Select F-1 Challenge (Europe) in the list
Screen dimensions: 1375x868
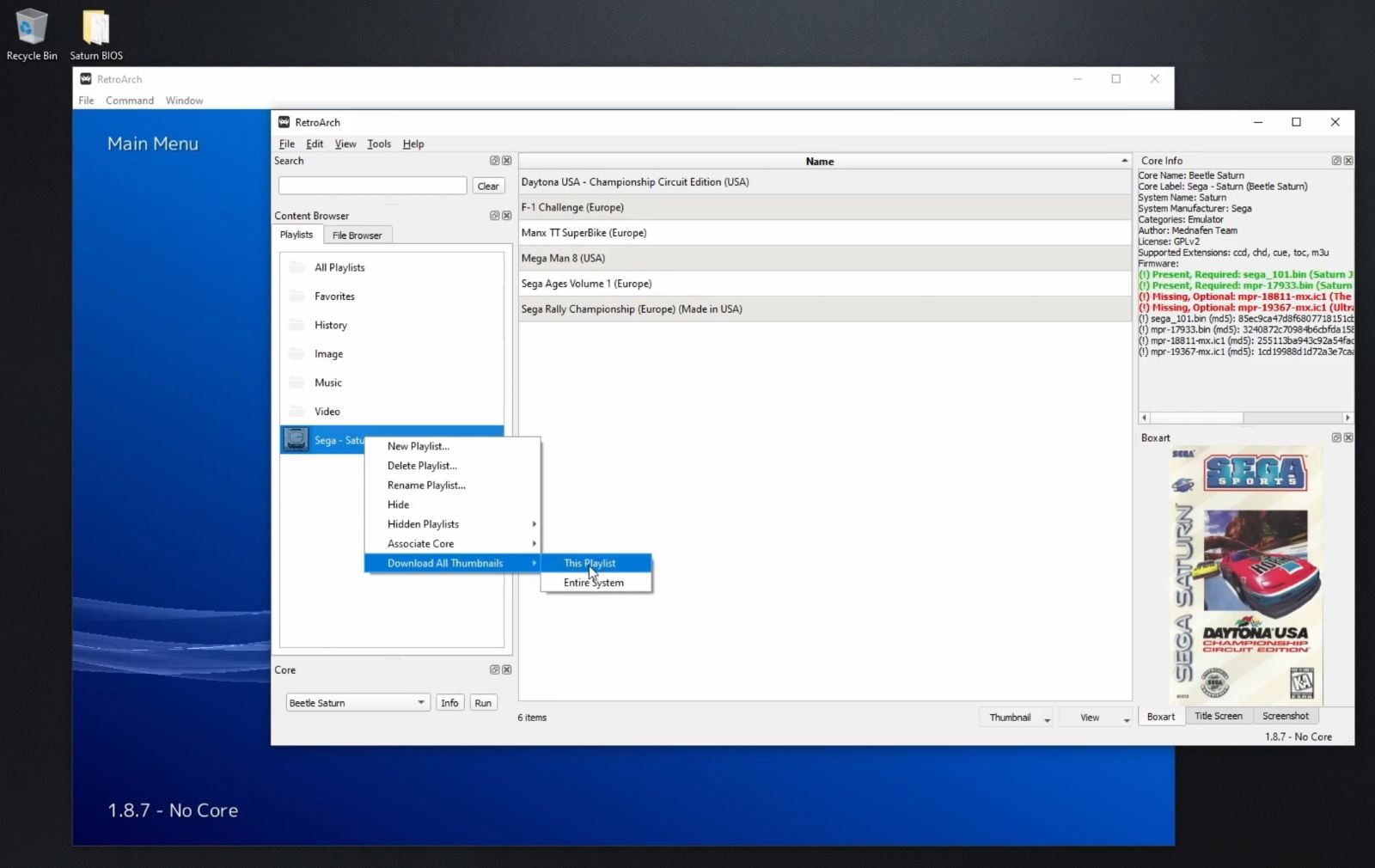click(x=825, y=207)
